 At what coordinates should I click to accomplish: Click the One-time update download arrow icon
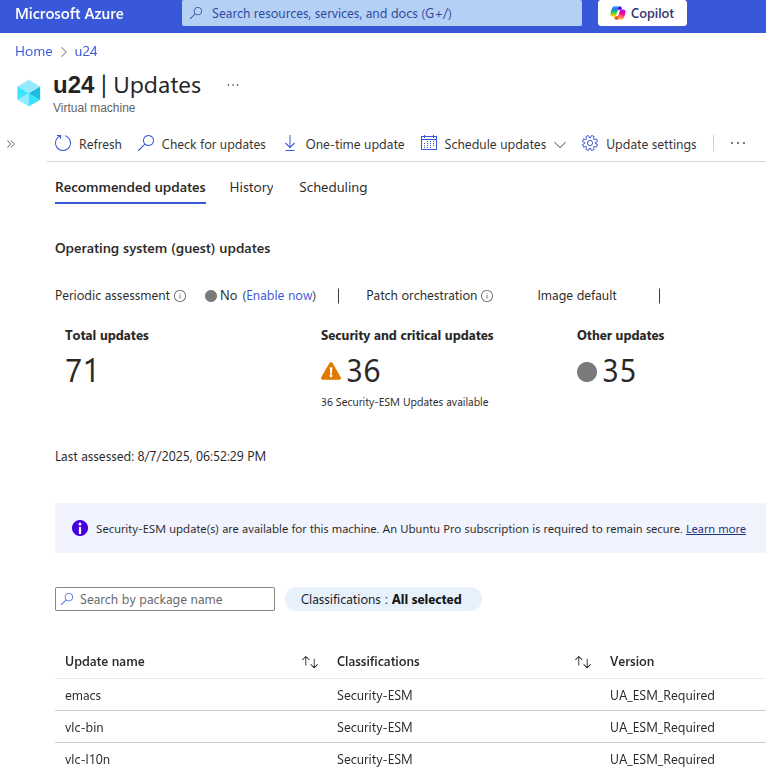click(x=290, y=143)
